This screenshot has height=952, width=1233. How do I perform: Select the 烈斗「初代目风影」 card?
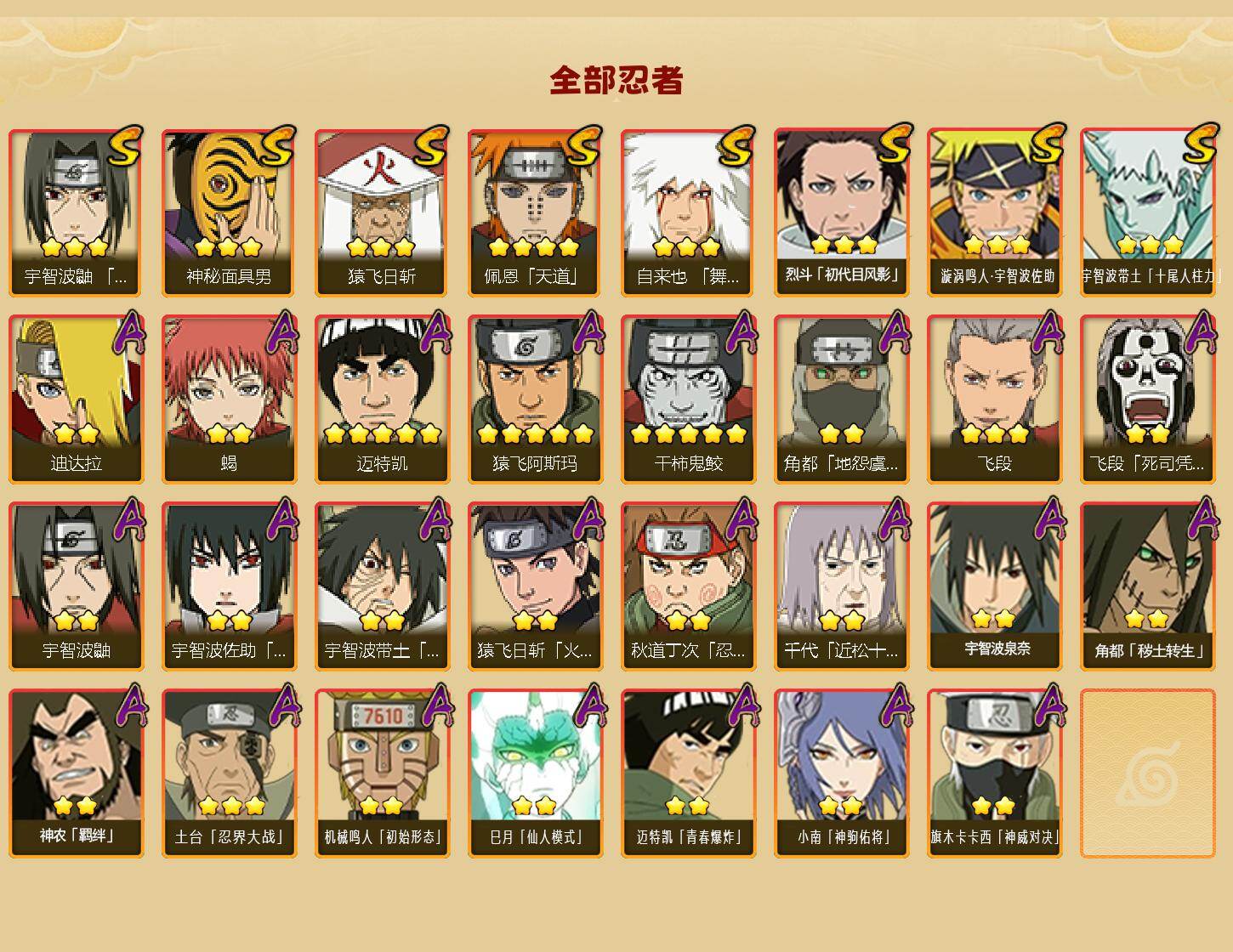[841, 212]
